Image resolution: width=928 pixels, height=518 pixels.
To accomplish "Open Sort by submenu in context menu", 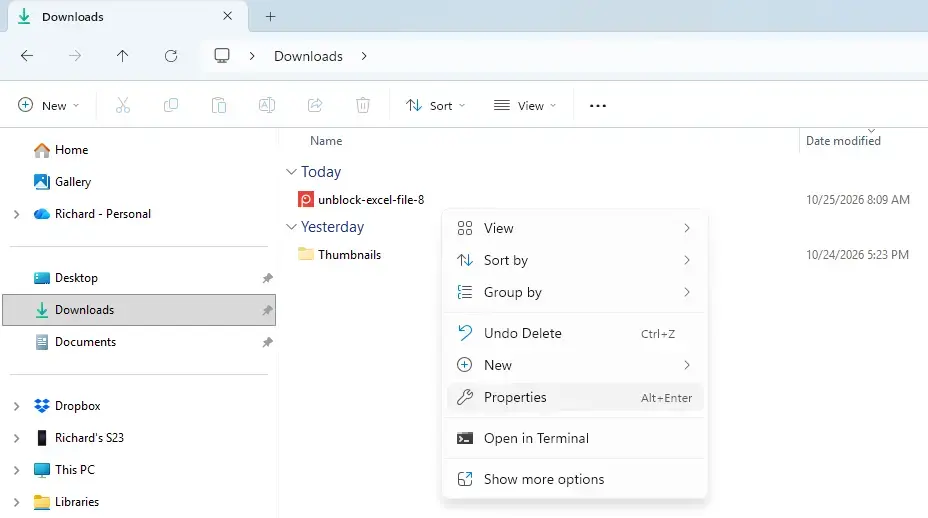I will point(574,260).
